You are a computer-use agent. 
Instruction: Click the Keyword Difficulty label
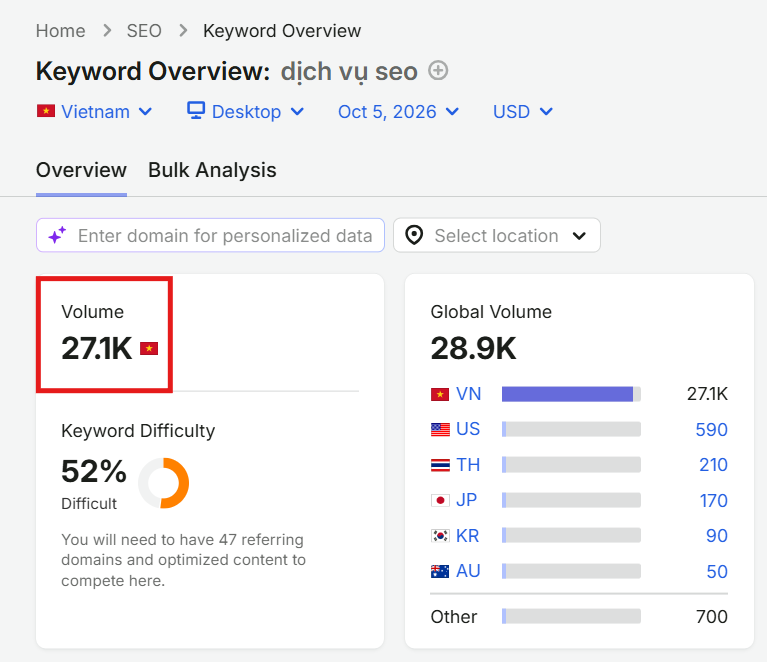click(x=138, y=431)
